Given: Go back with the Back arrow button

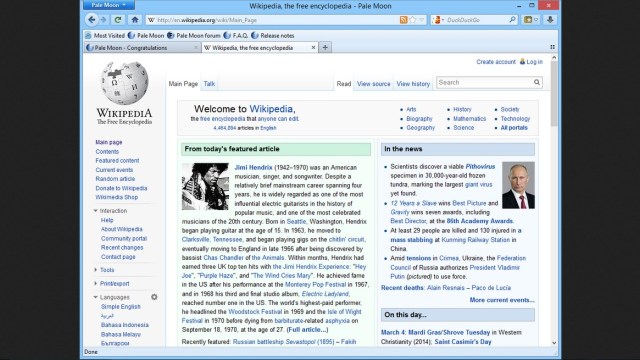Looking at the screenshot, I should (92, 20).
